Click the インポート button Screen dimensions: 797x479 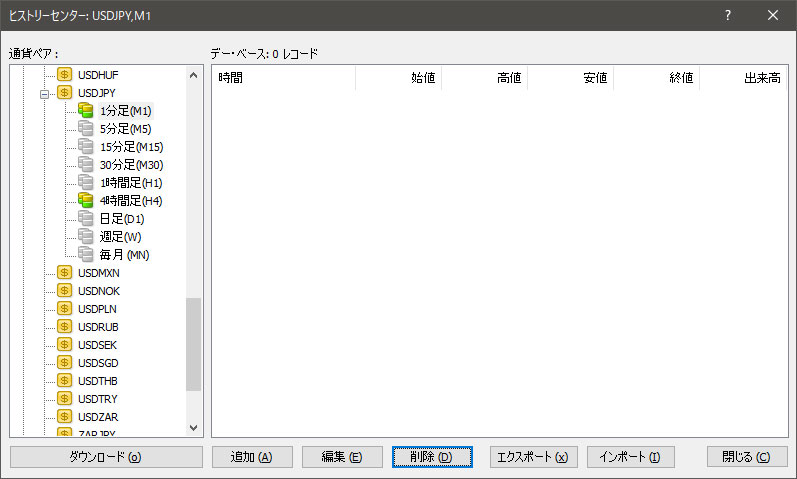(x=630, y=457)
